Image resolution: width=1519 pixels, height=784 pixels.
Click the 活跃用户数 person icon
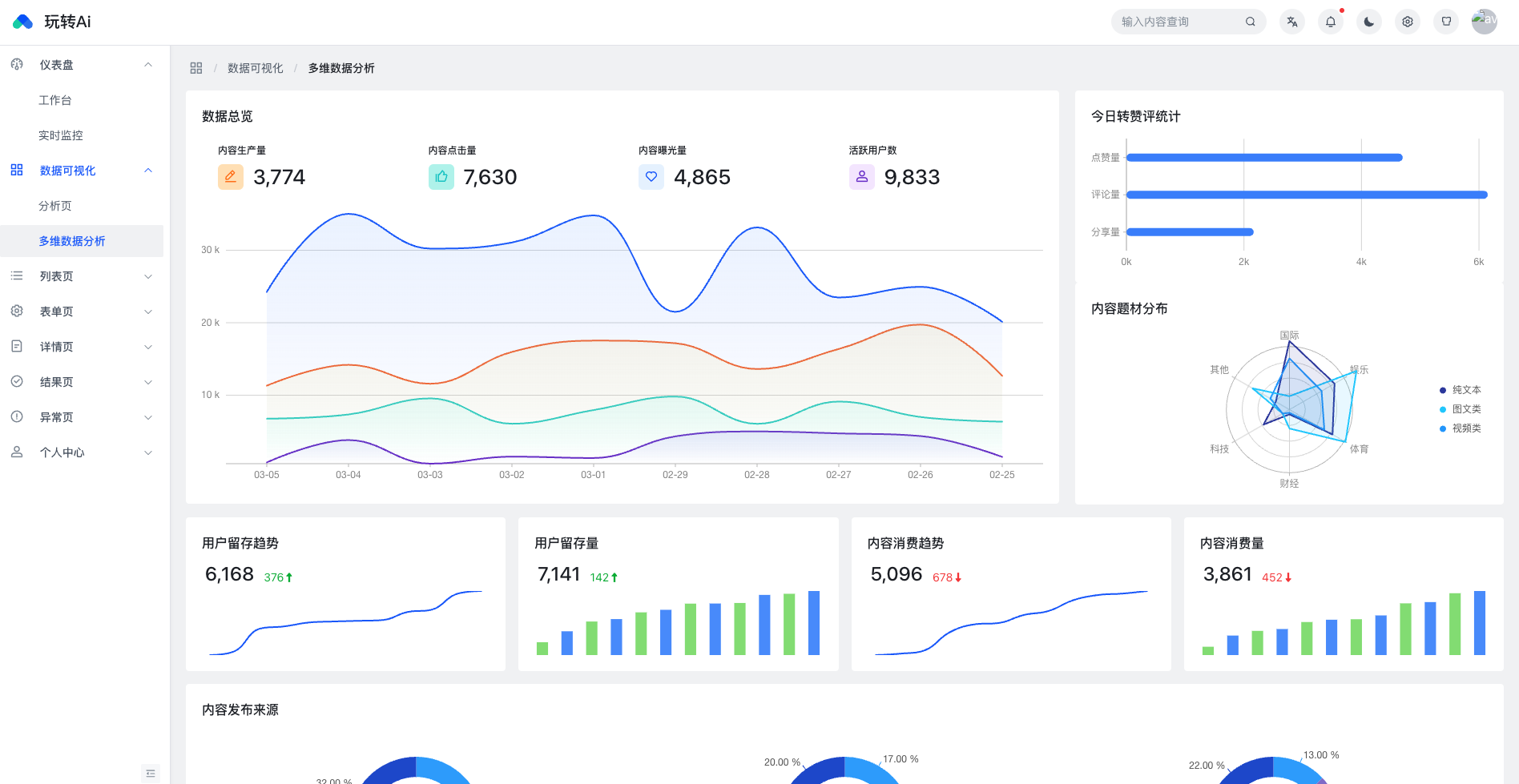pyautogui.click(x=862, y=176)
